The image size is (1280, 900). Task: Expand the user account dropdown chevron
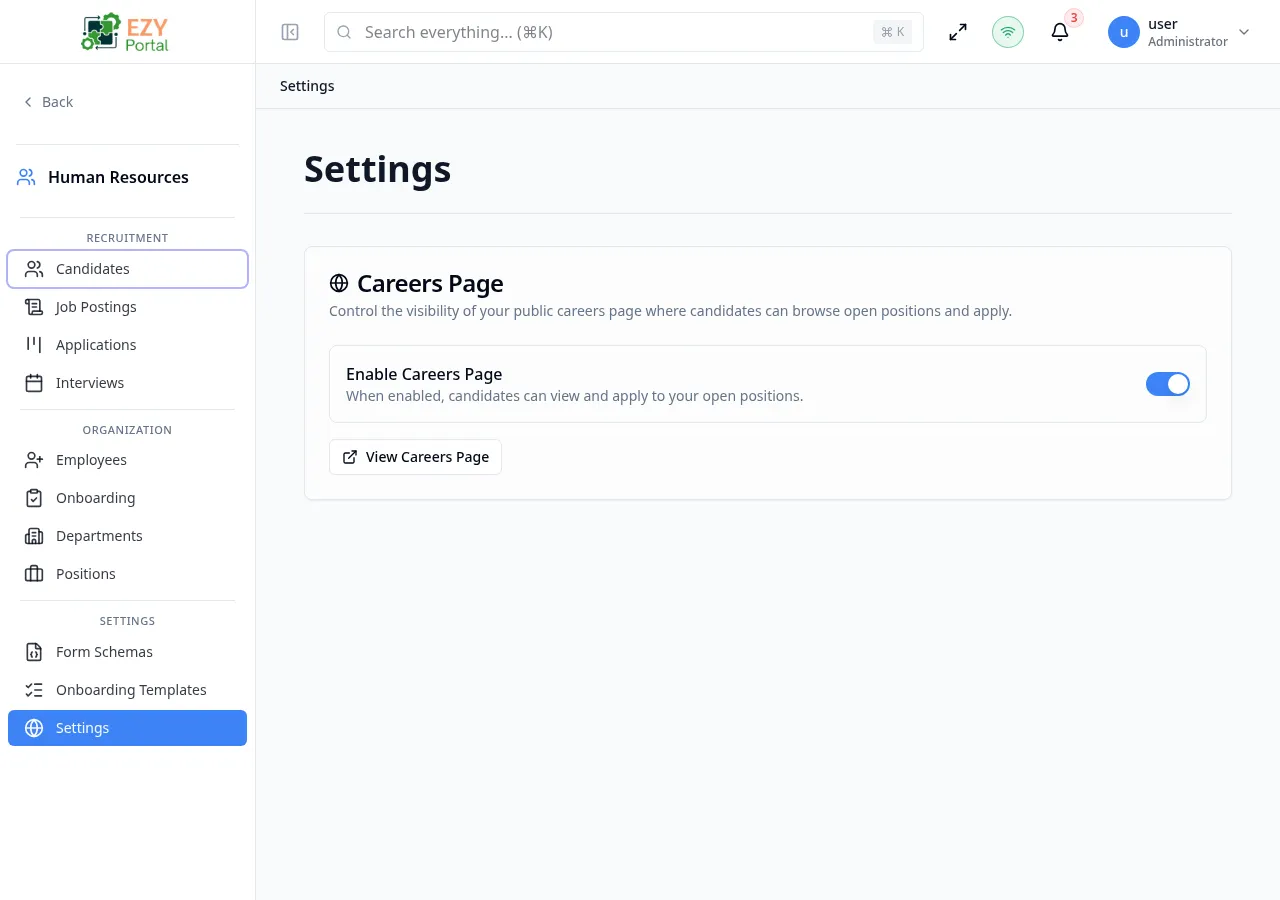1244,32
